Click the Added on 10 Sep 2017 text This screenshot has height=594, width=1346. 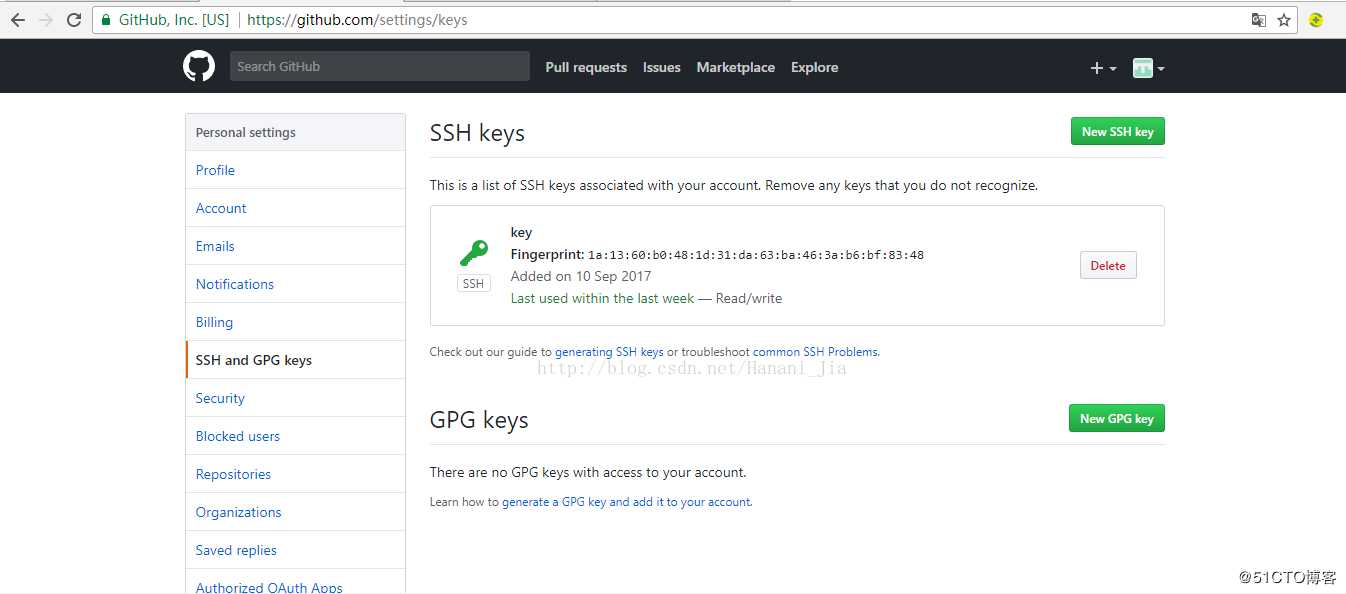(x=580, y=276)
